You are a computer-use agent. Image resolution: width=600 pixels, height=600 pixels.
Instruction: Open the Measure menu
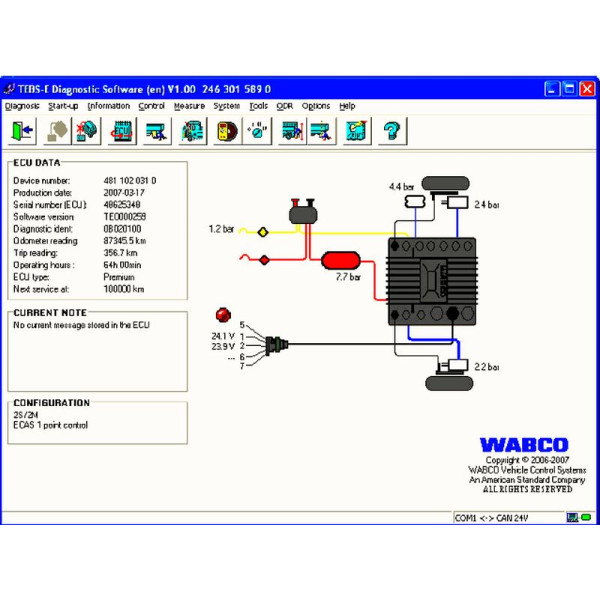point(189,106)
